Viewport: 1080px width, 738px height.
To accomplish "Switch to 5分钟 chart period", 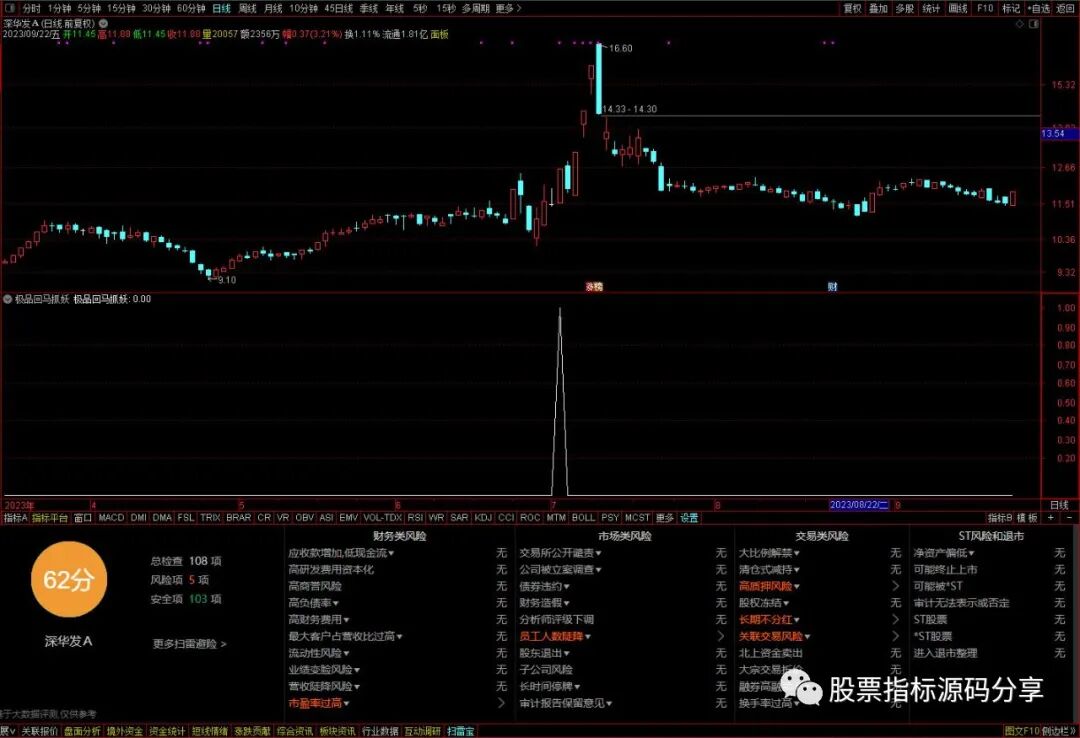I will tap(89, 8).
